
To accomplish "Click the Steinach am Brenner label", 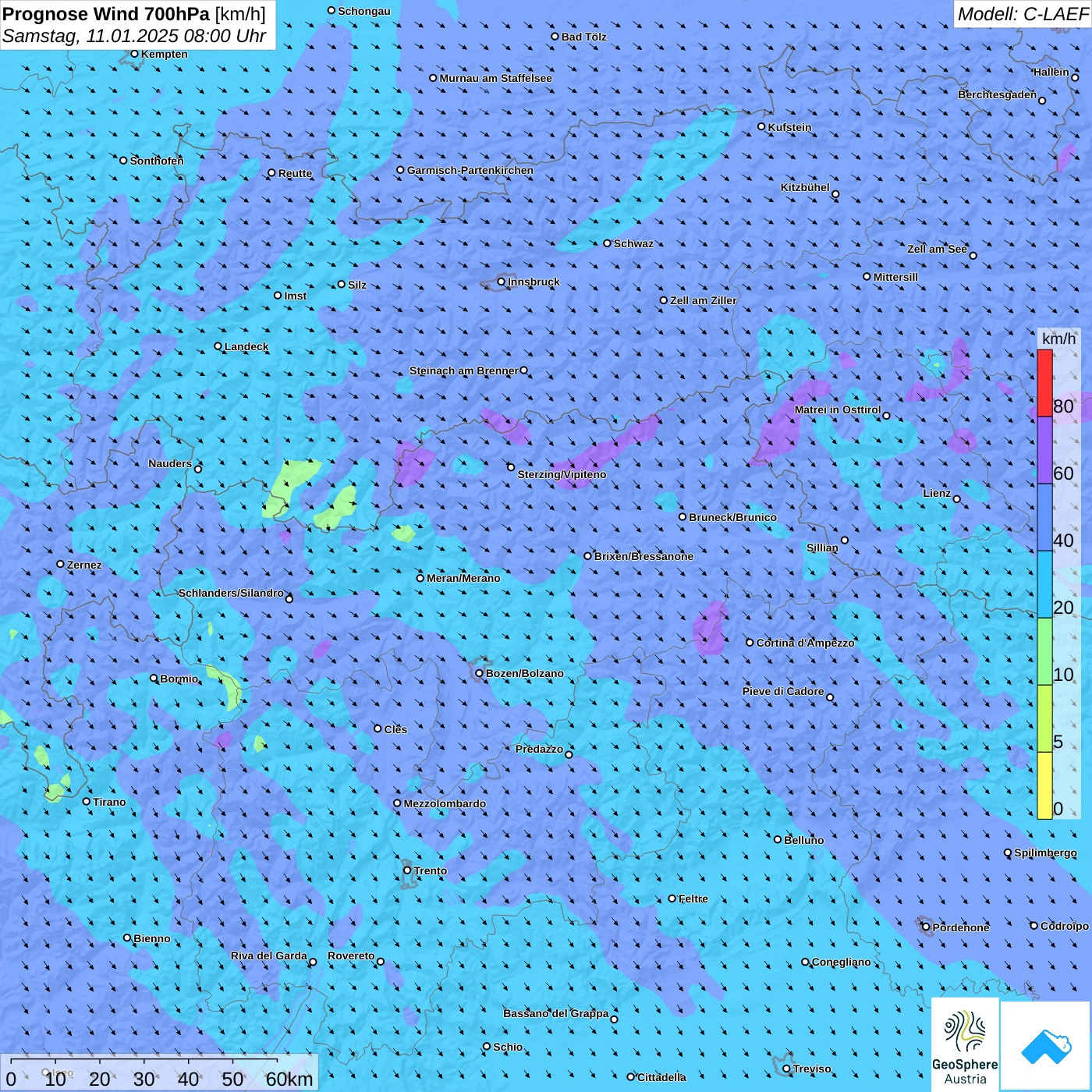I will pyautogui.click(x=464, y=370).
